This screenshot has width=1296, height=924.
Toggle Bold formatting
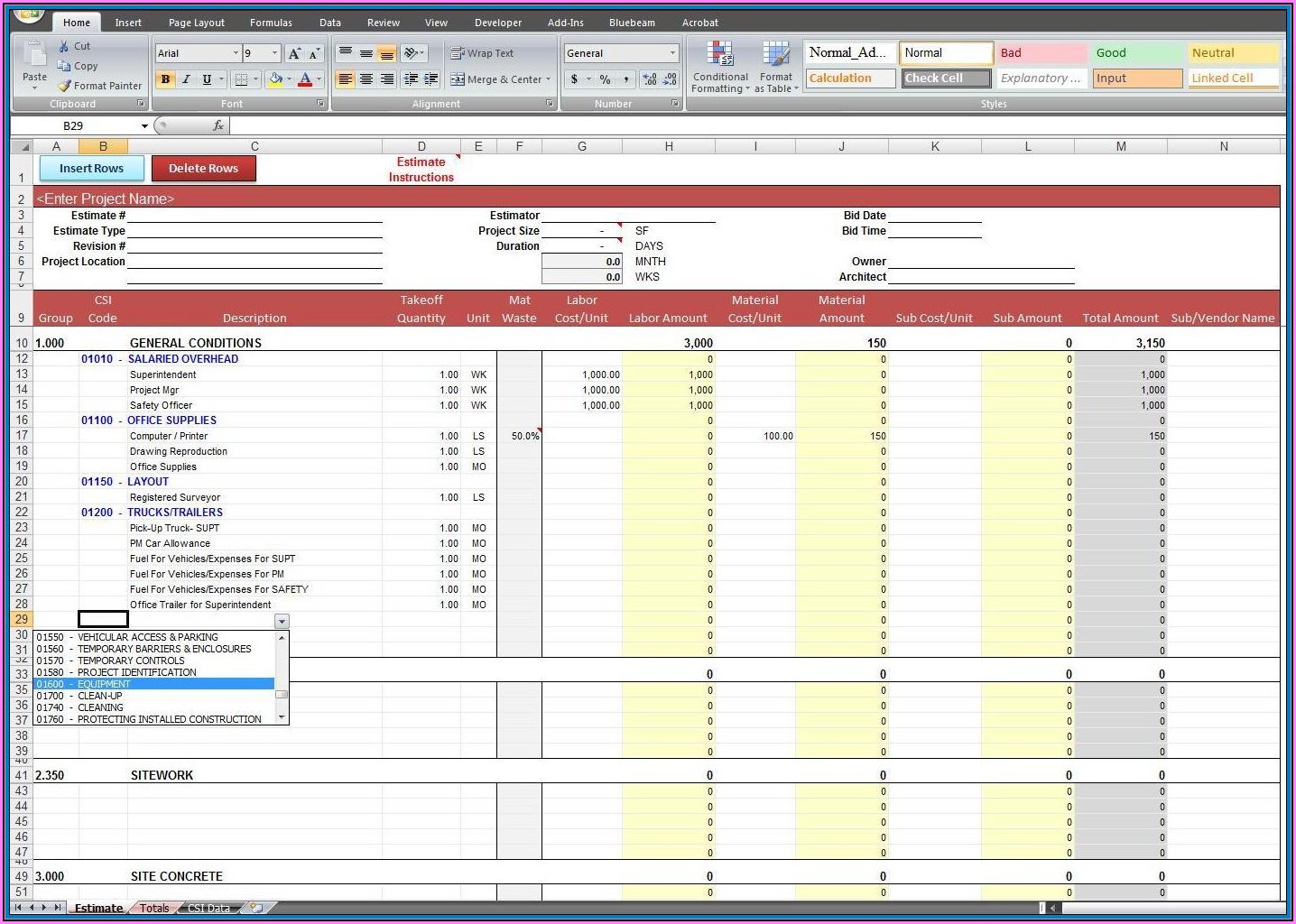[x=165, y=79]
